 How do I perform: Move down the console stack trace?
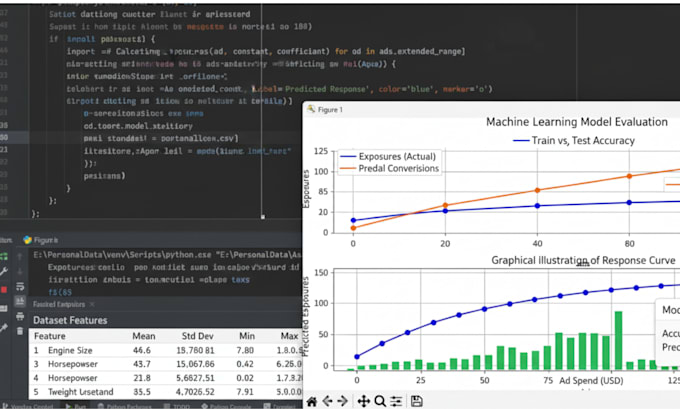[20, 272]
